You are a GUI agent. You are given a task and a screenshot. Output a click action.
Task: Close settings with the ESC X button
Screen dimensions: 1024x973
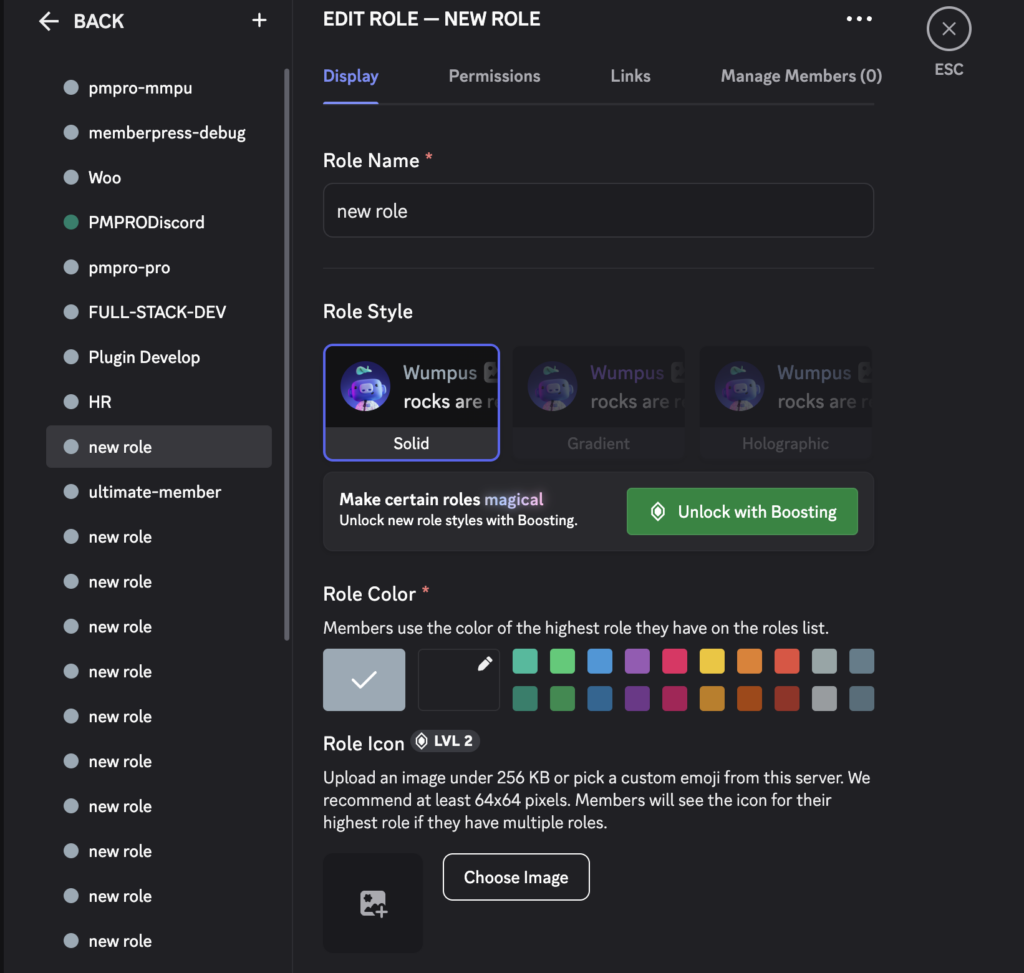(x=948, y=29)
